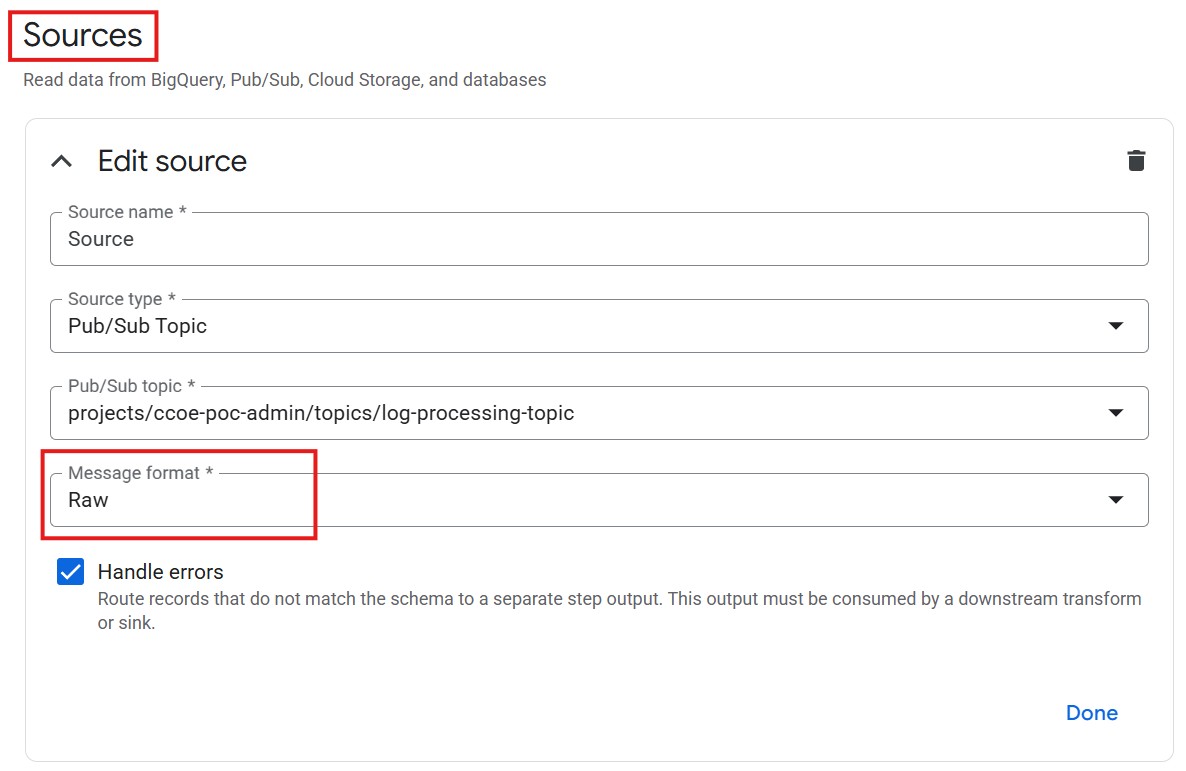The image size is (1186, 771).
Task: Click the log-processing-topic path text
Action: (321, 413)
